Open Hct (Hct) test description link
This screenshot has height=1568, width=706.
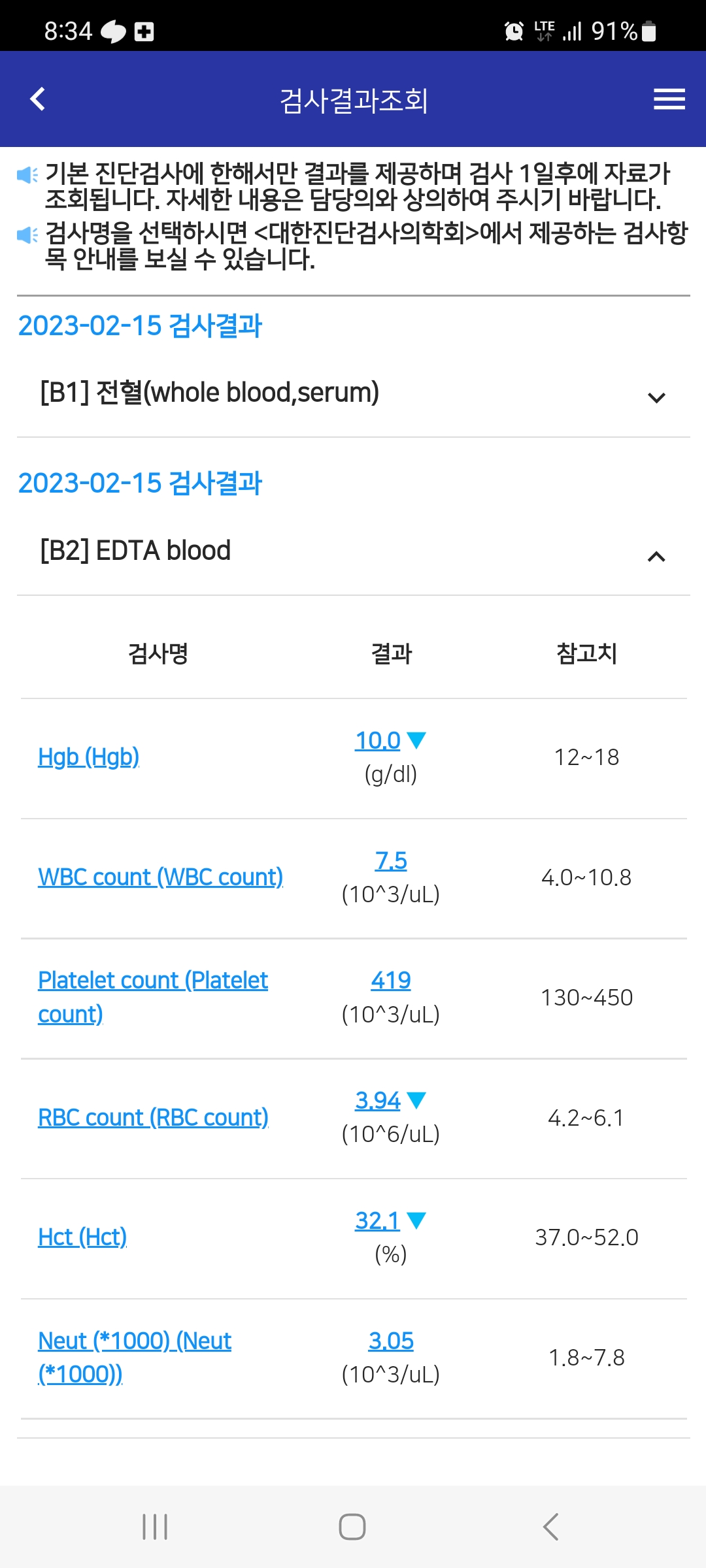(82, 1237)
